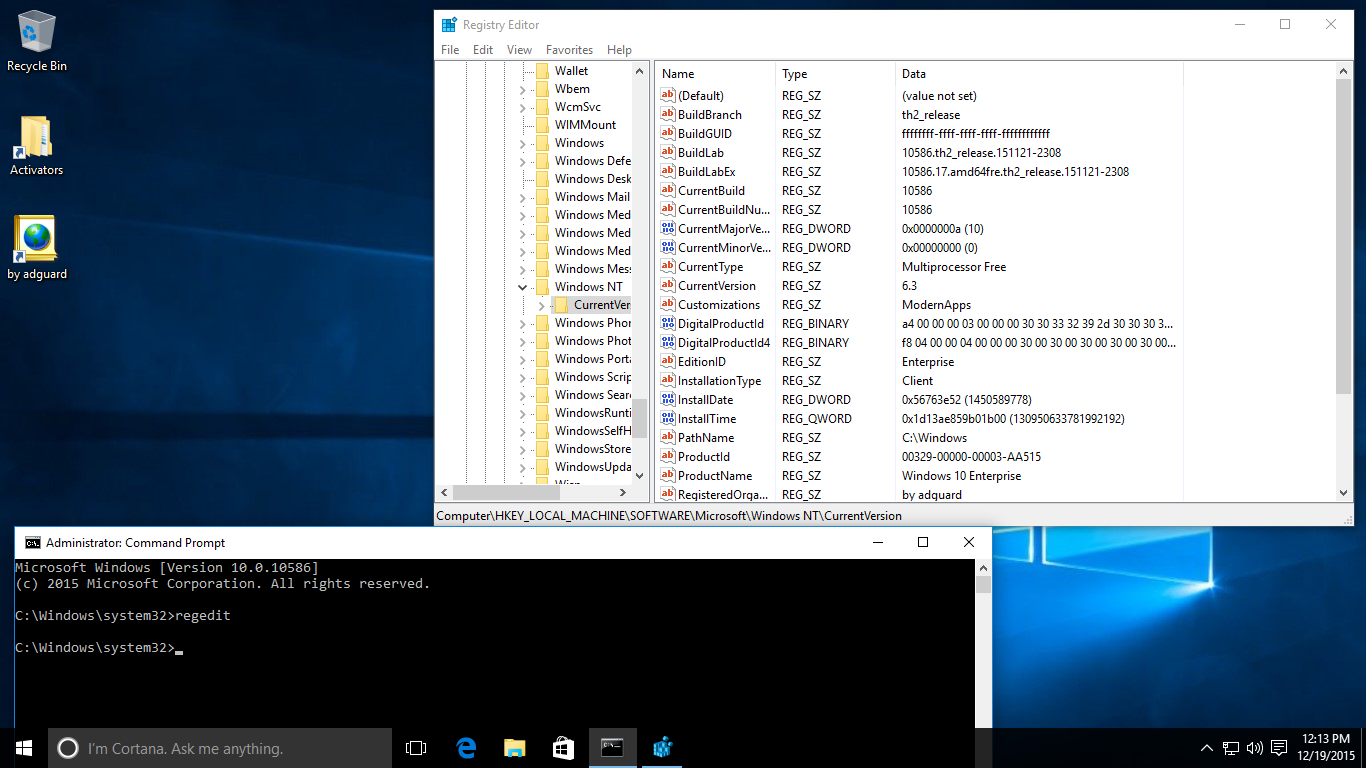Select the WindowsSelfHost tree key
The image size is (1366, 768).
pyautogui.click(x=592, y=431)
